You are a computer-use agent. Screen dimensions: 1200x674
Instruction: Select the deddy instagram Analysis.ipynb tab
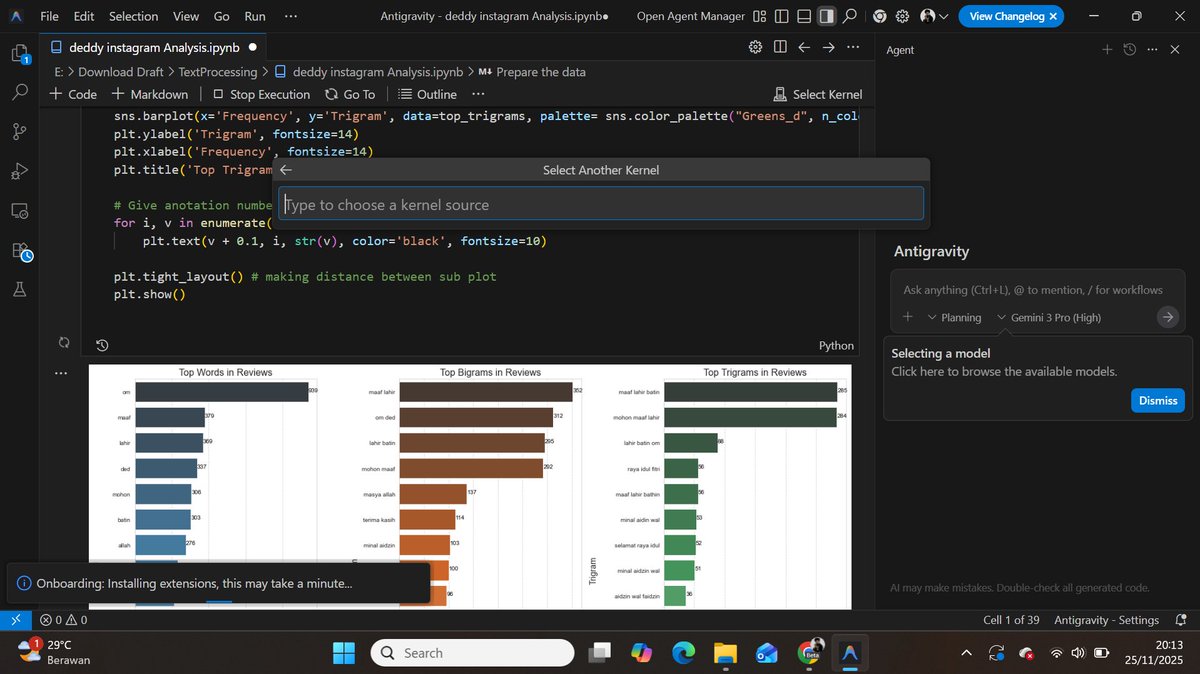pyautogui.click(x=153, y=47)
